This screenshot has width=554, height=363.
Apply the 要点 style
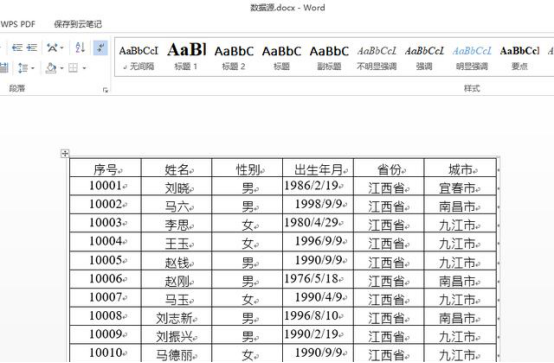(519, 57)
